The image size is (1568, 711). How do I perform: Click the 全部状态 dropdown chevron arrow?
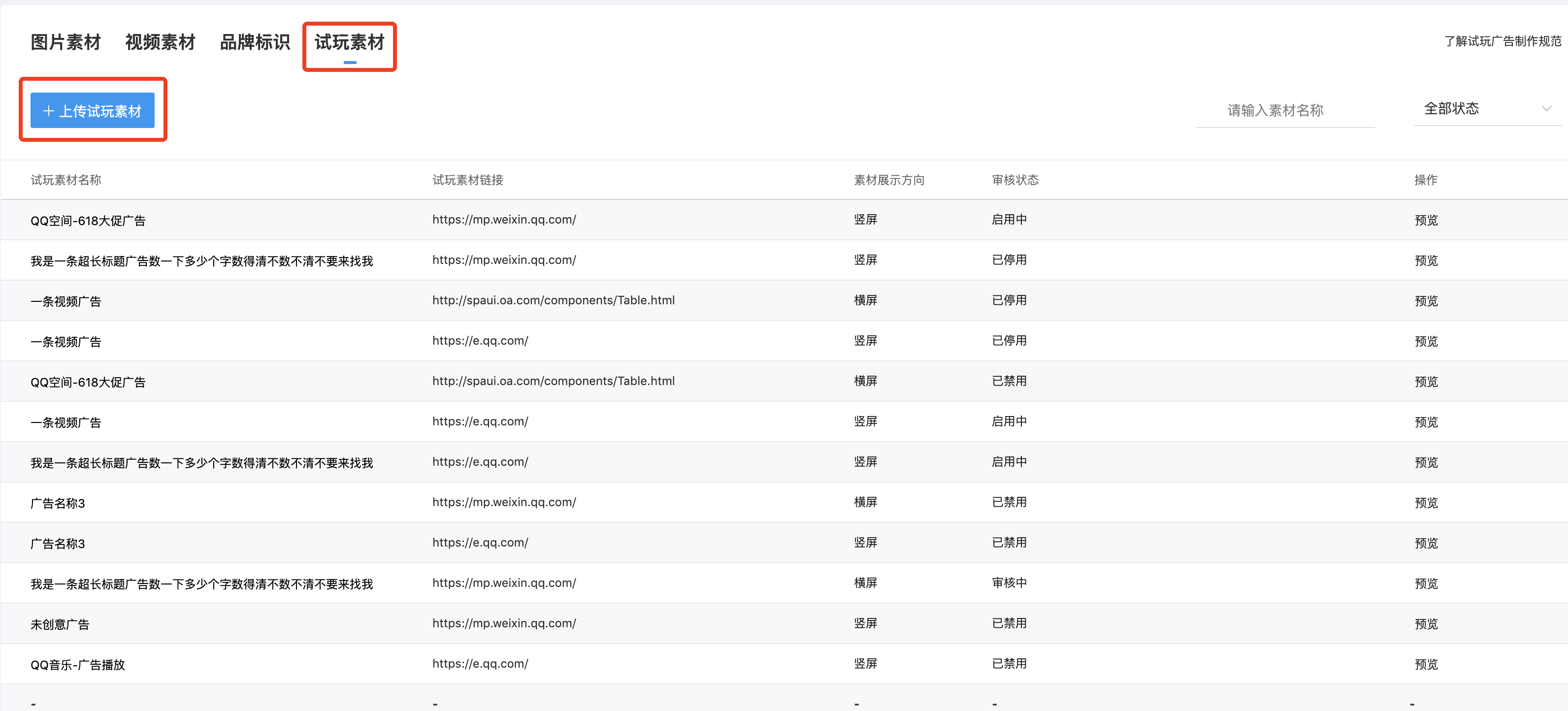tap(1546, 109)
